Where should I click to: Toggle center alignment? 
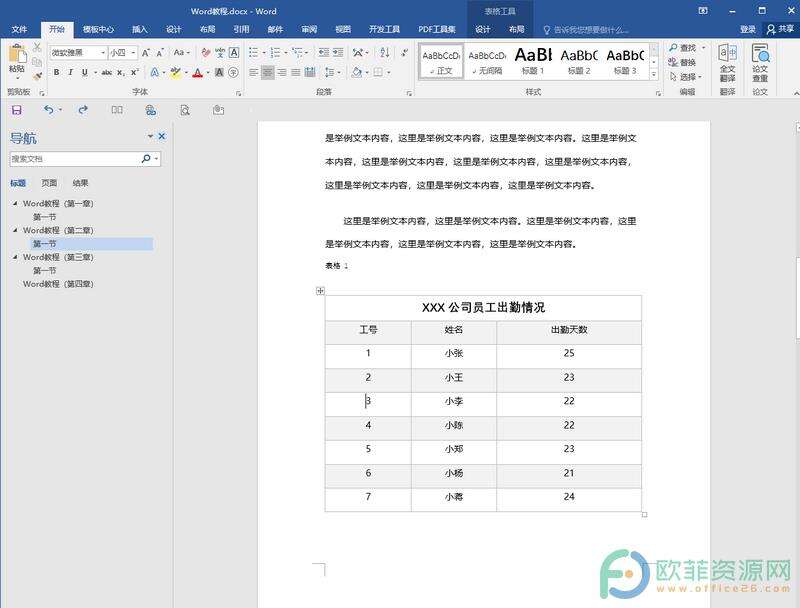tap(267, 72)
